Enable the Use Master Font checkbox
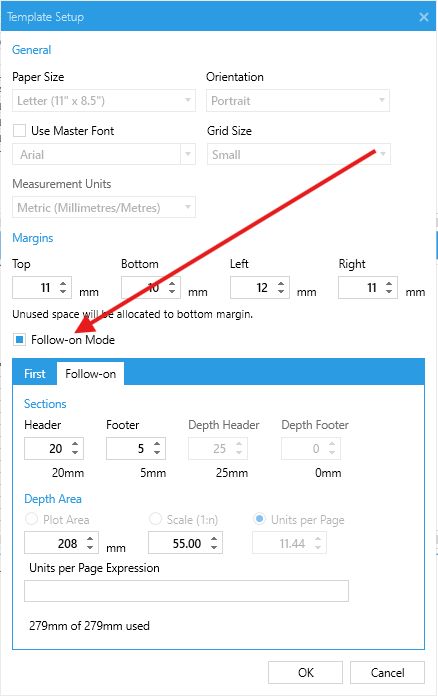The height and width of the screenshot is (697, 438). (x=19, y=131)
